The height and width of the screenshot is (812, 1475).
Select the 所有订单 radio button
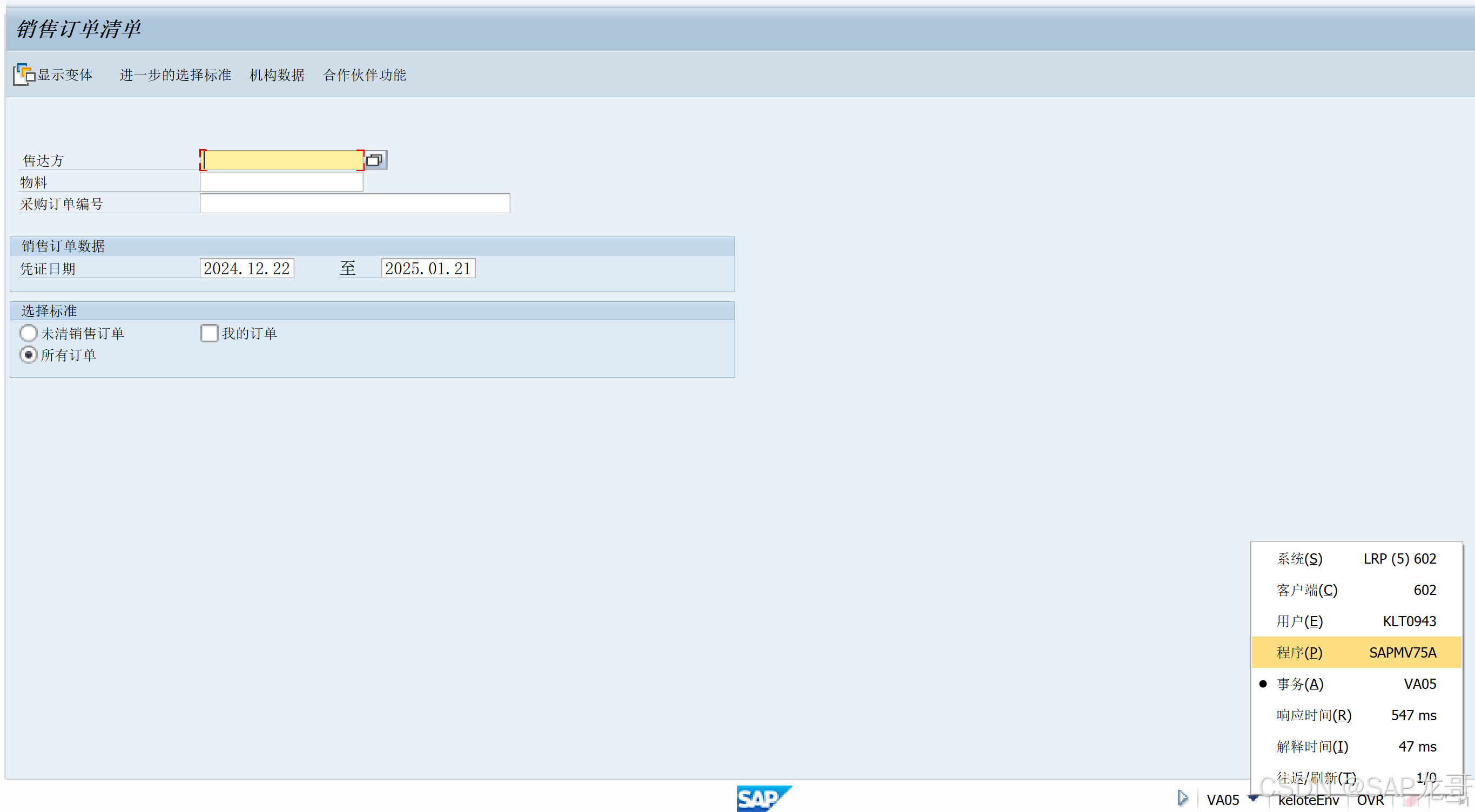click(28, 355)
